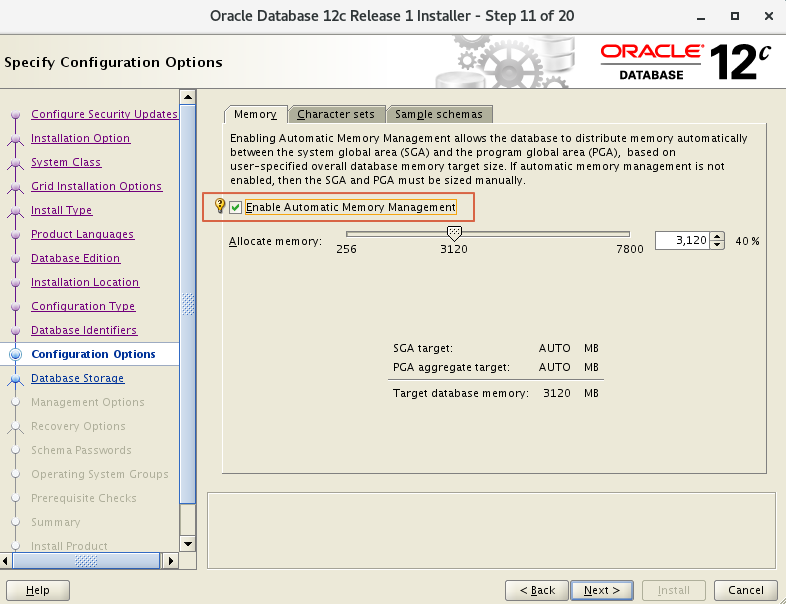Click step bullet icon for Grid Installation Options
The image size is (786, 604).
click(x=16, y=187)
